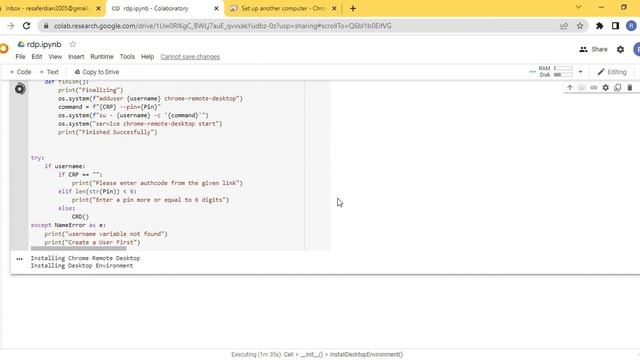Open the Edit menu
Image resolution: width=640 pixels, height=360 pixels.
(x=37, y=57)
